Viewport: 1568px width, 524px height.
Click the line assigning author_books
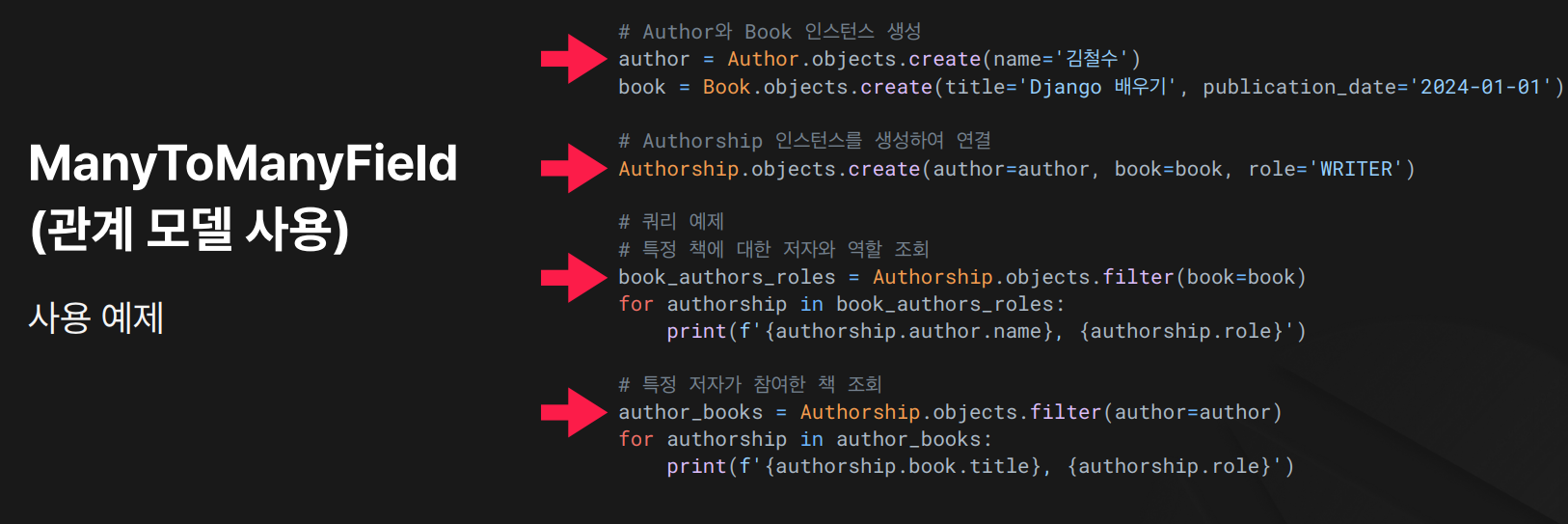click(950, 412)
